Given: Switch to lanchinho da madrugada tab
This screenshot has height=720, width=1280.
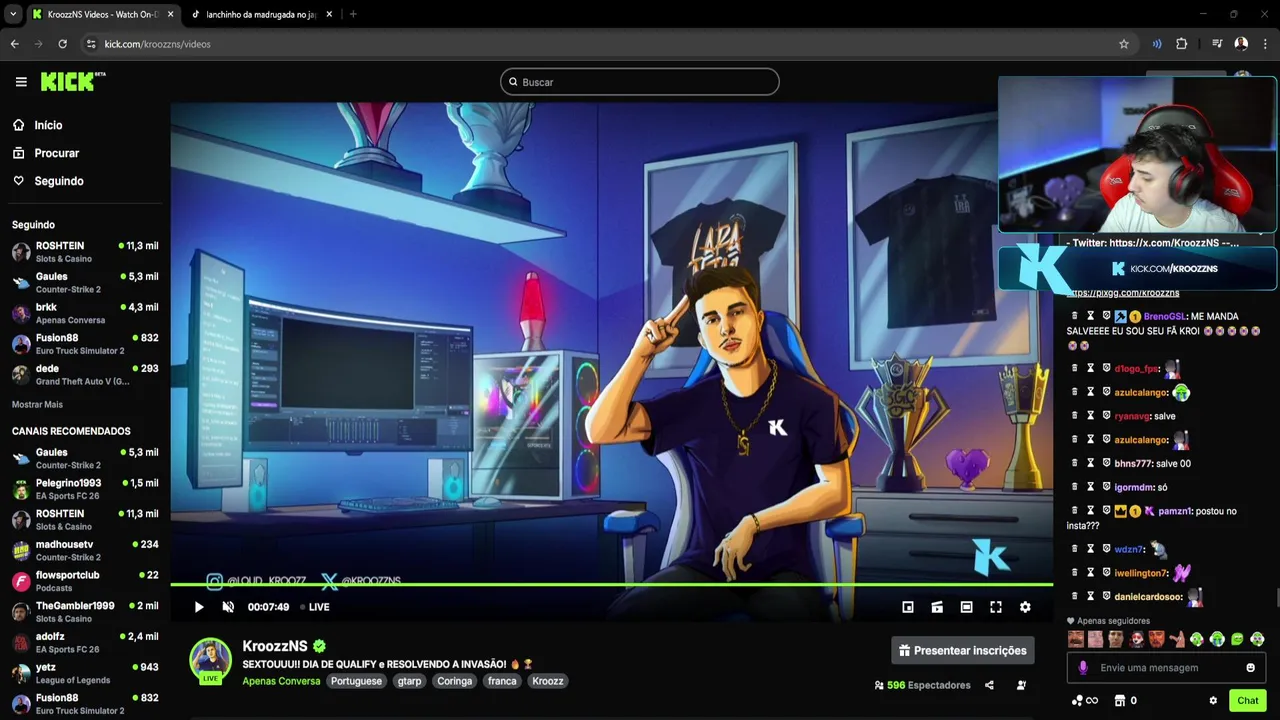Looking at the screenshot, I should (261, 15).
